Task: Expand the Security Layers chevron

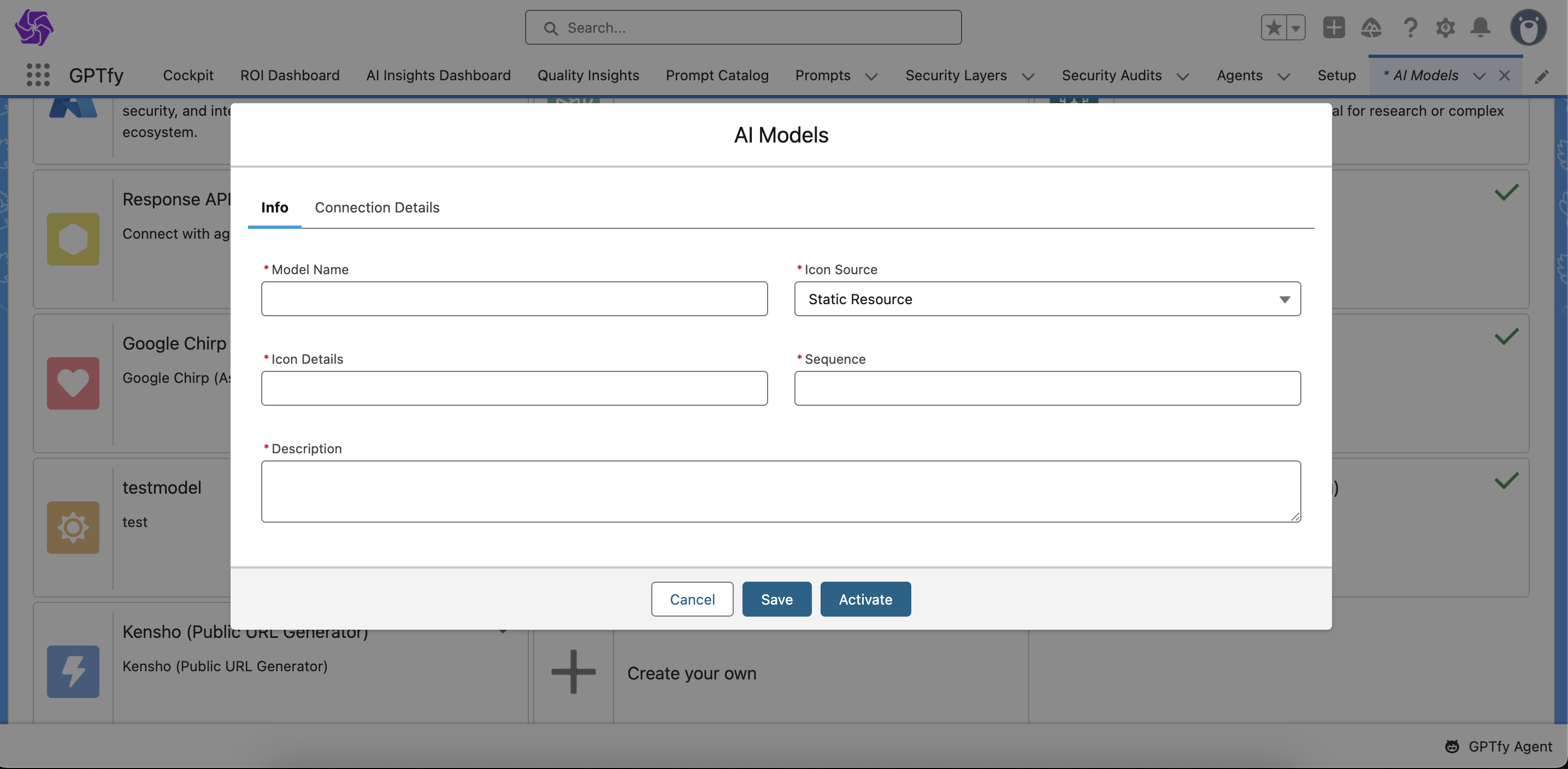Action: click(1028, 76)
